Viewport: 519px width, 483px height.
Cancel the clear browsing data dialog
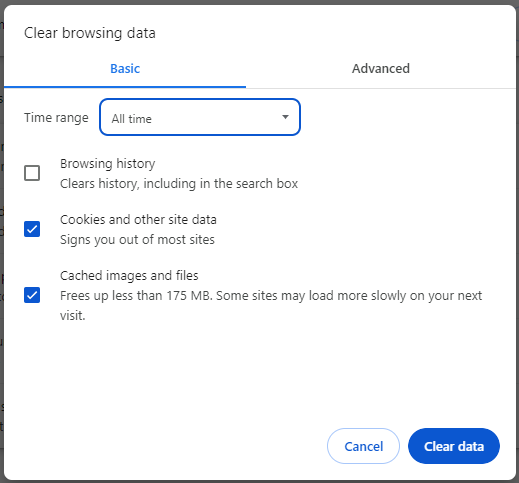tap(363, 446)
